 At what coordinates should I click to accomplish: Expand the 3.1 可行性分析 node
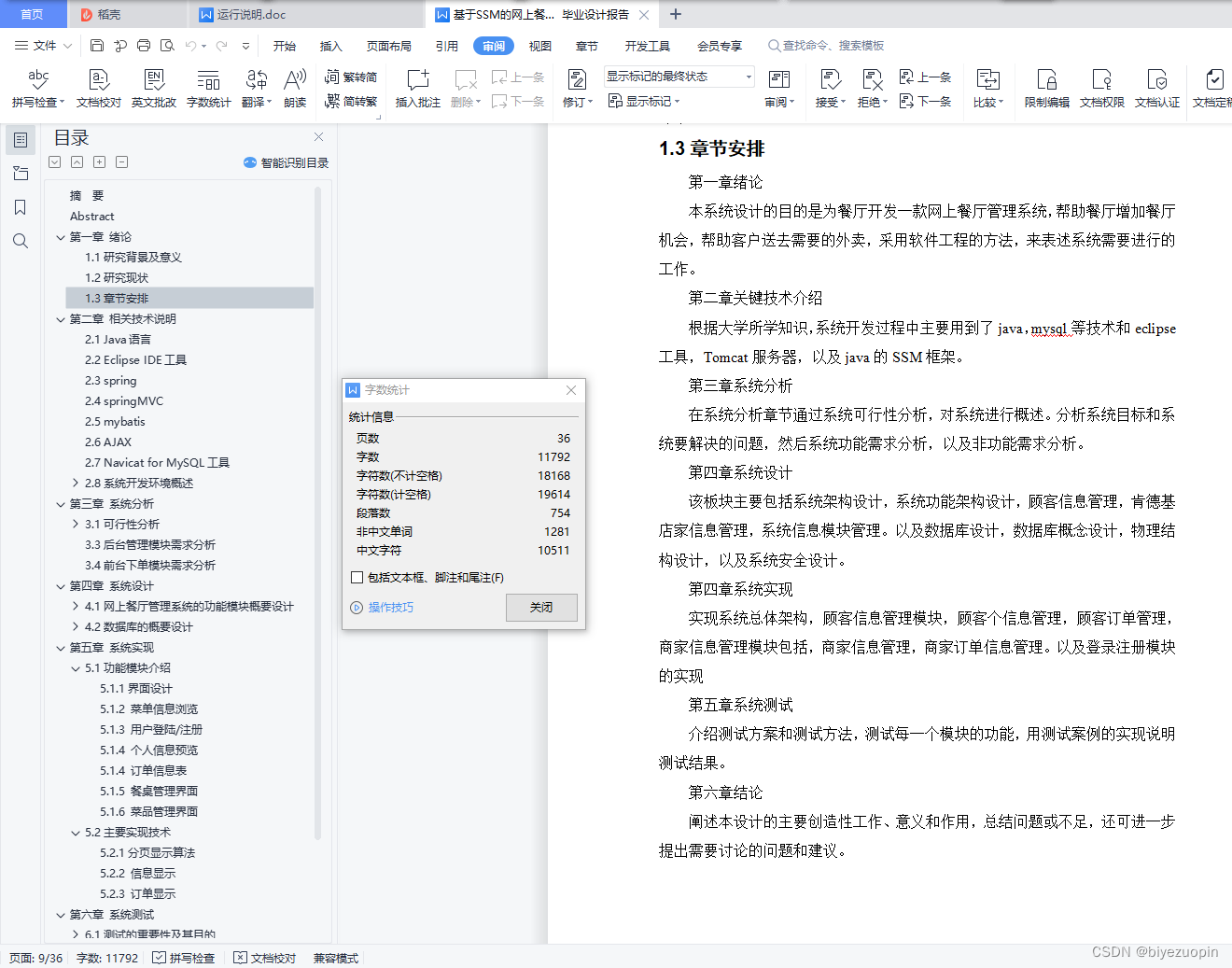(76, 525)
